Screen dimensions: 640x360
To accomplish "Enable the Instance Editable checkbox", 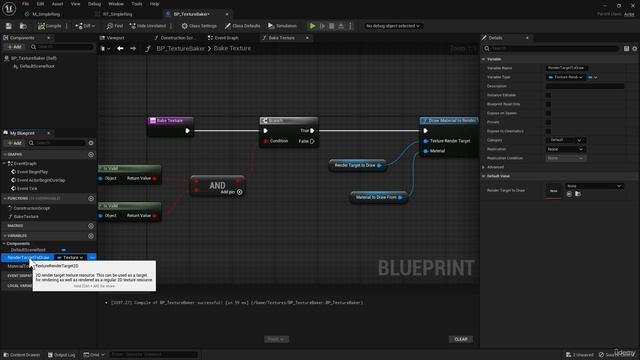I will (548, 95).
